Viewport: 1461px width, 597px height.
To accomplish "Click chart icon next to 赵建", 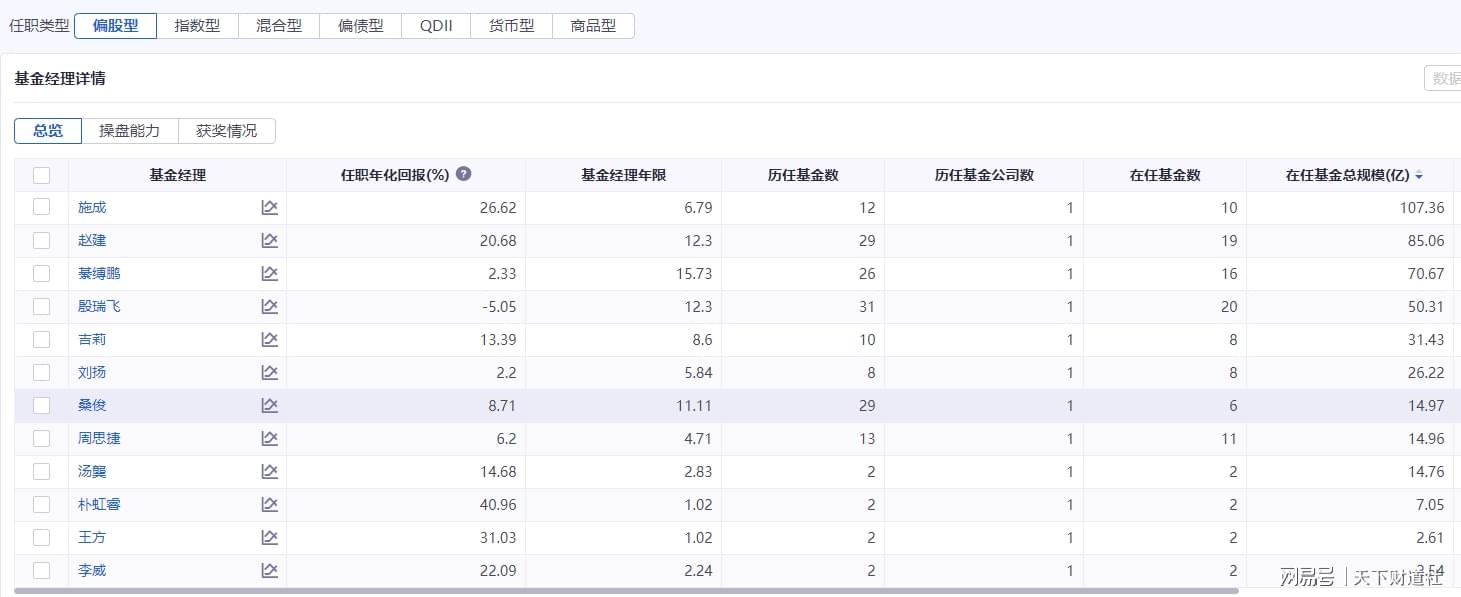I will (x=269, y=240).
